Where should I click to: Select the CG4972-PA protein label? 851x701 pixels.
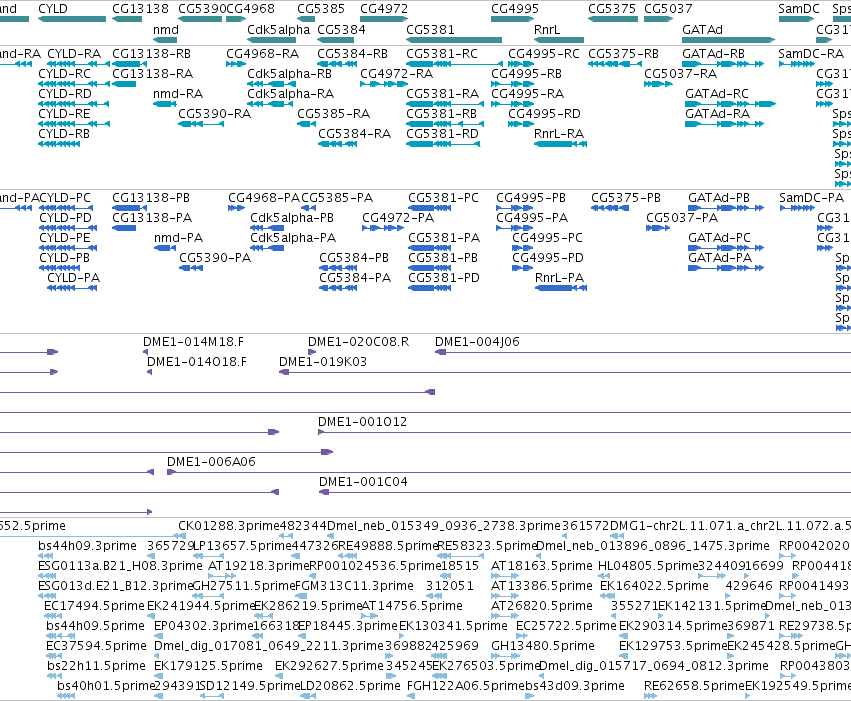398,218
